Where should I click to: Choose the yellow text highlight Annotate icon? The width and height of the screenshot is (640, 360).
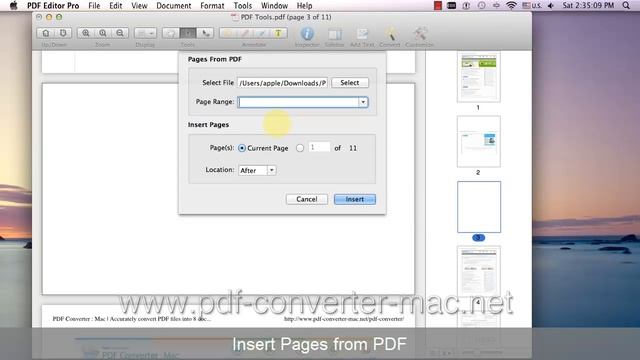point(278,33)
